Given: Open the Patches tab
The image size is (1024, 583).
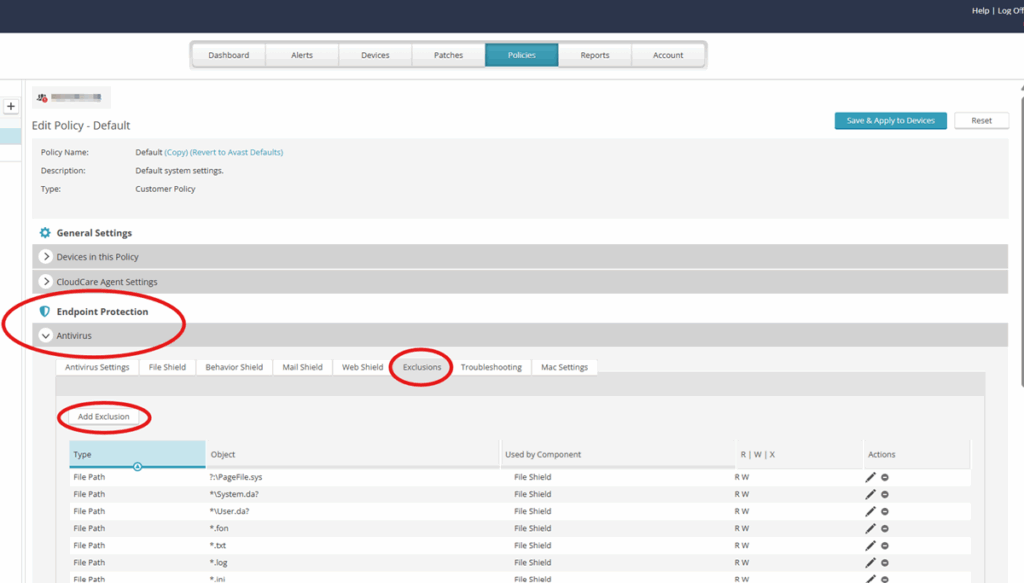Looking at the screenshot, I should pos(449,55).
